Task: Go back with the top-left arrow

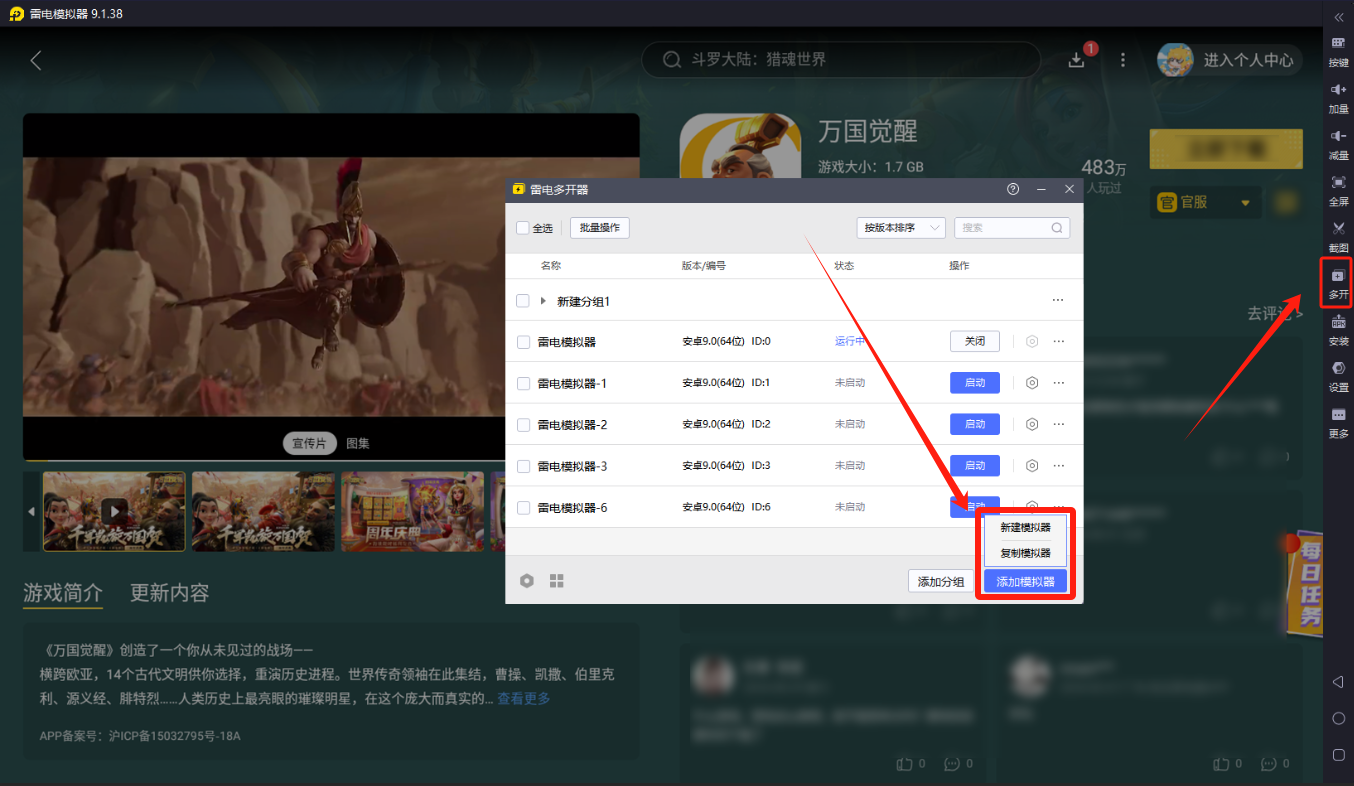Action: tap(36, 60)
